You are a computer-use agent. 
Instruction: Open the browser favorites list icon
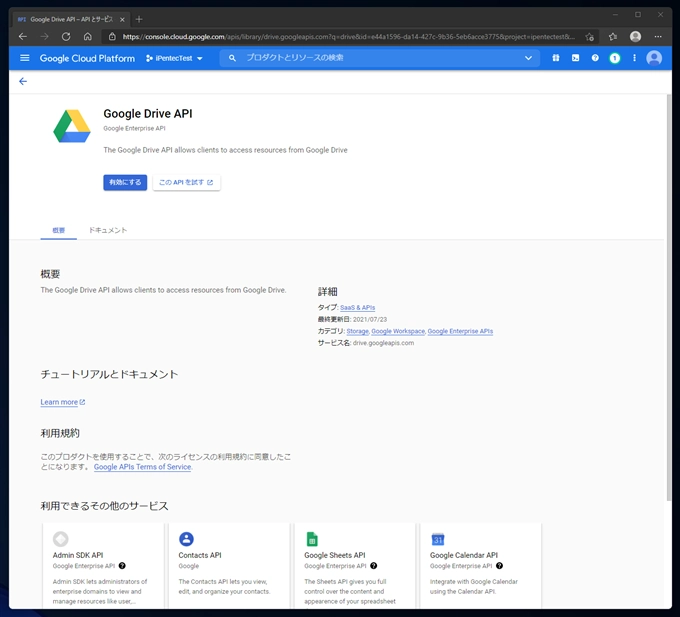(x=612, y=36)
